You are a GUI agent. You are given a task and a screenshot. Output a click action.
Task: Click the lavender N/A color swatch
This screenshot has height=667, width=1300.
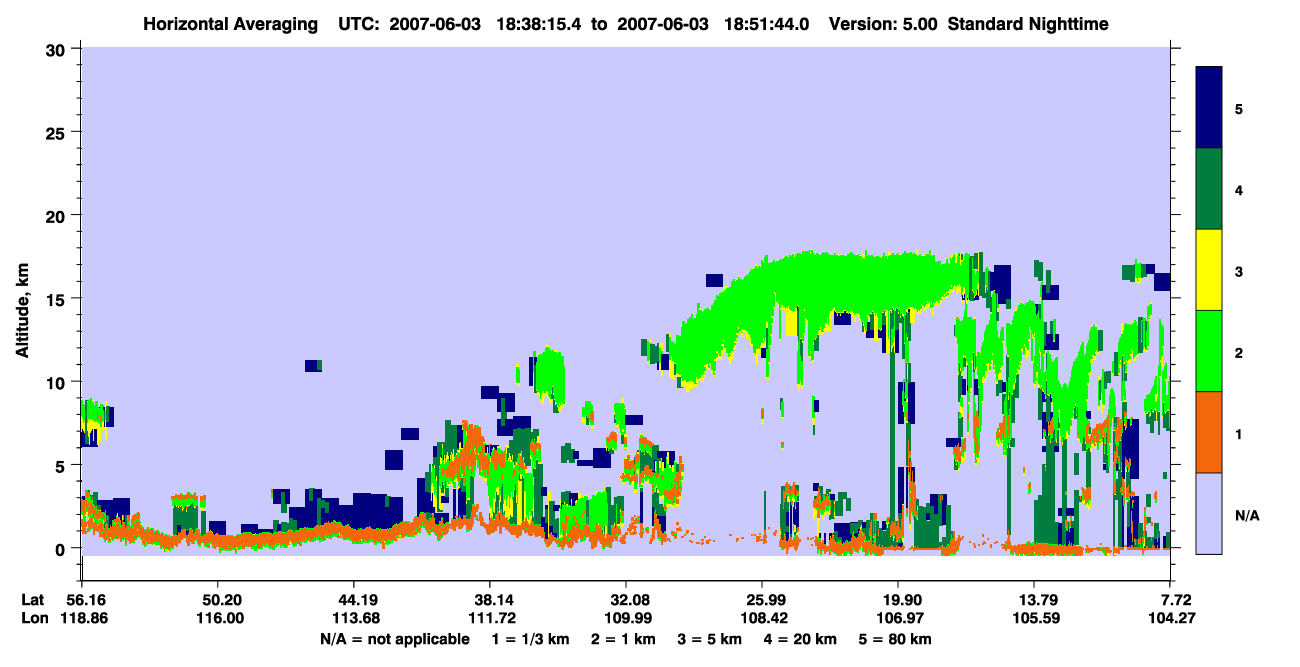pos(1209,512)
